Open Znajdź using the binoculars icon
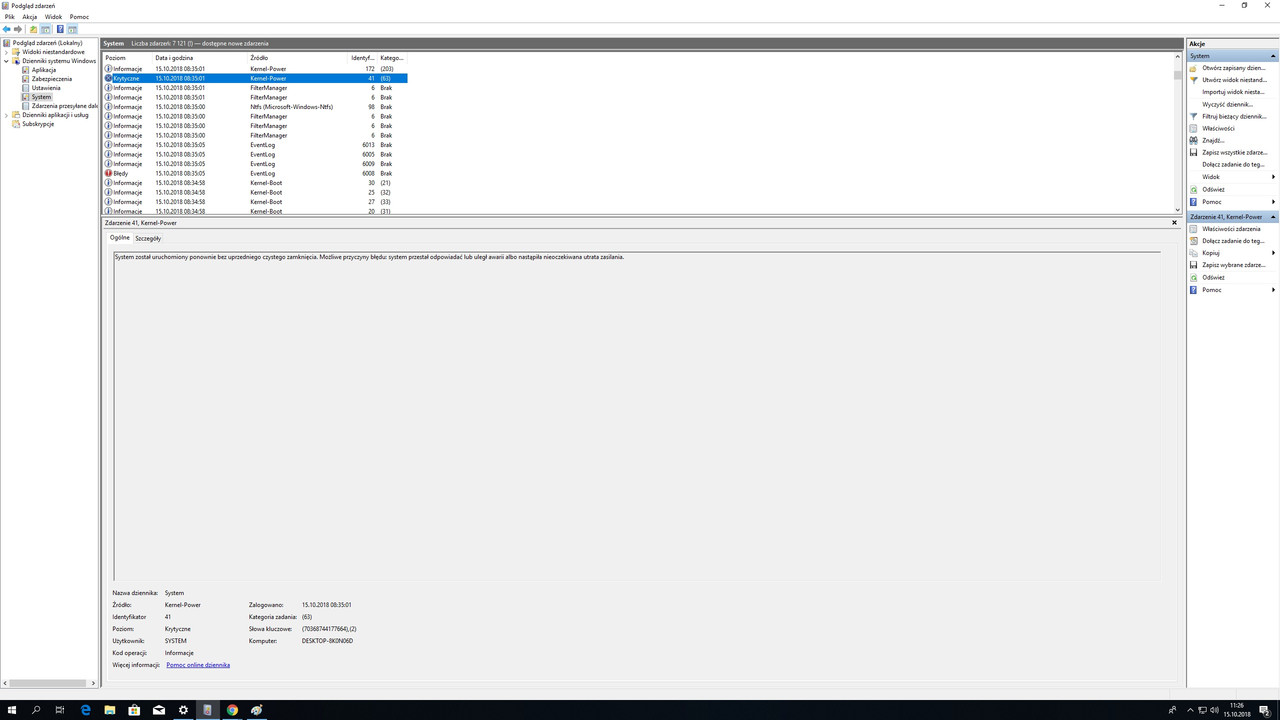The image size is (1280, 720). pos(1193,140)
